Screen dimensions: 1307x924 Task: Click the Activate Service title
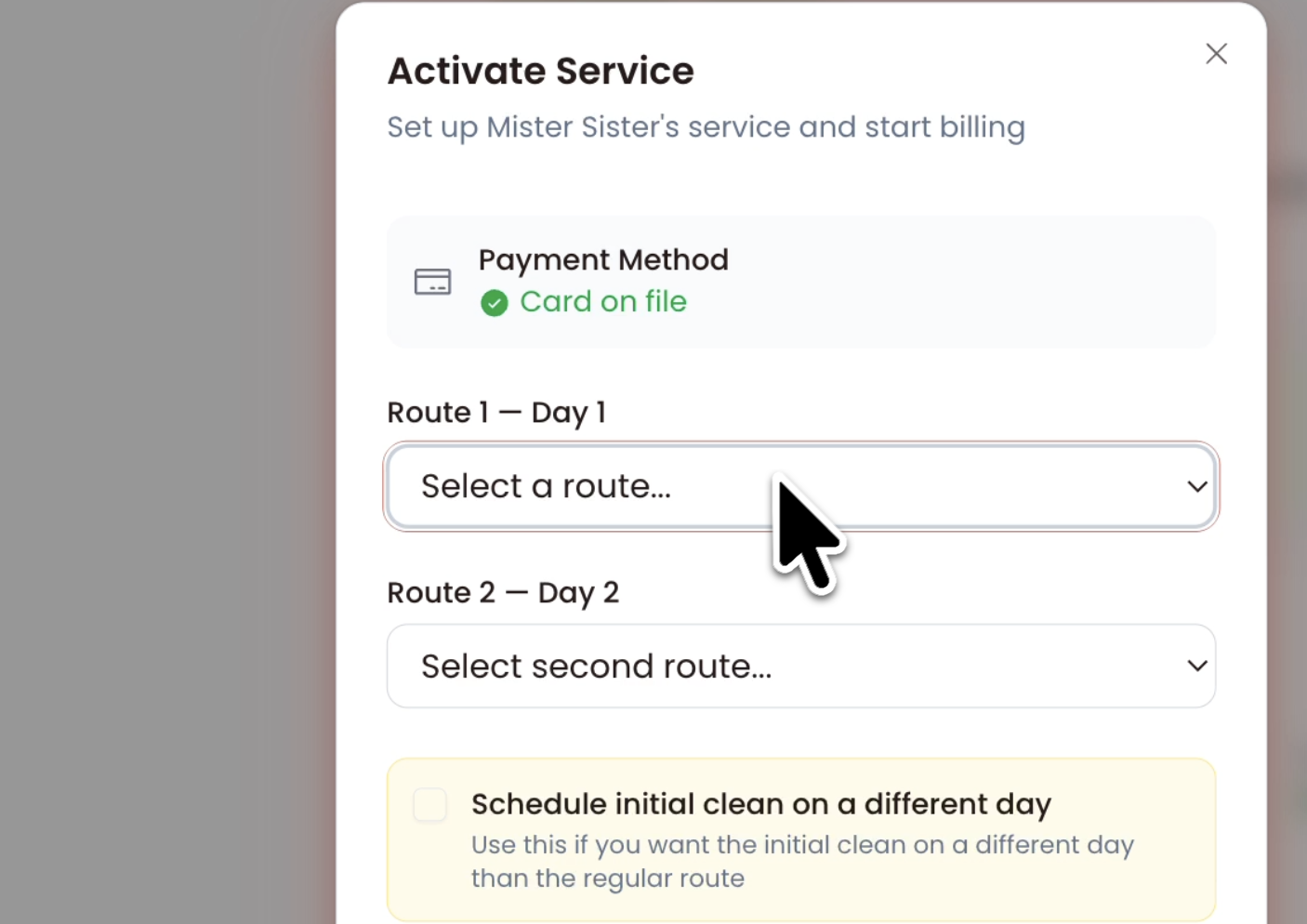coord(540,71)
